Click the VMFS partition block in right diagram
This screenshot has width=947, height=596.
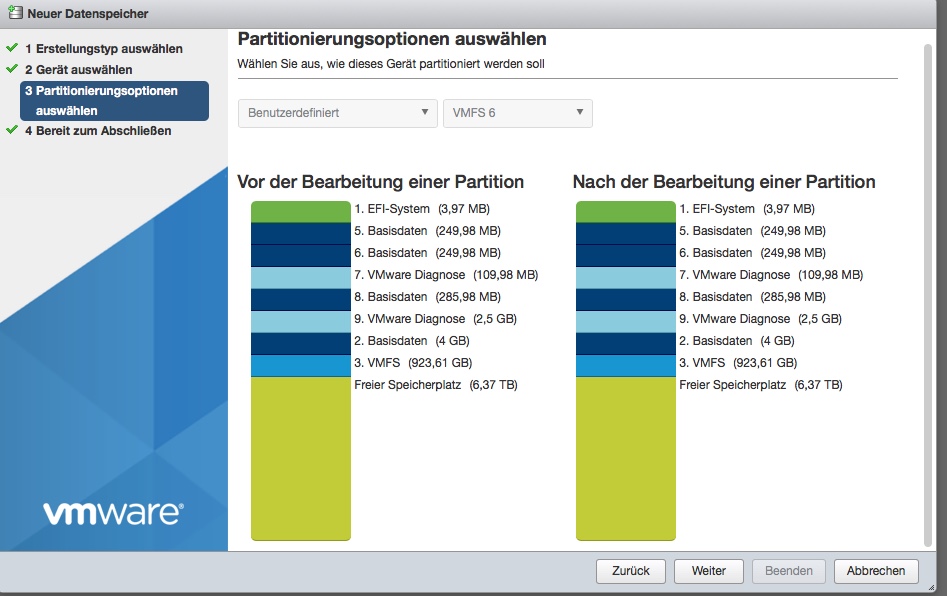[x=625, y=364]
